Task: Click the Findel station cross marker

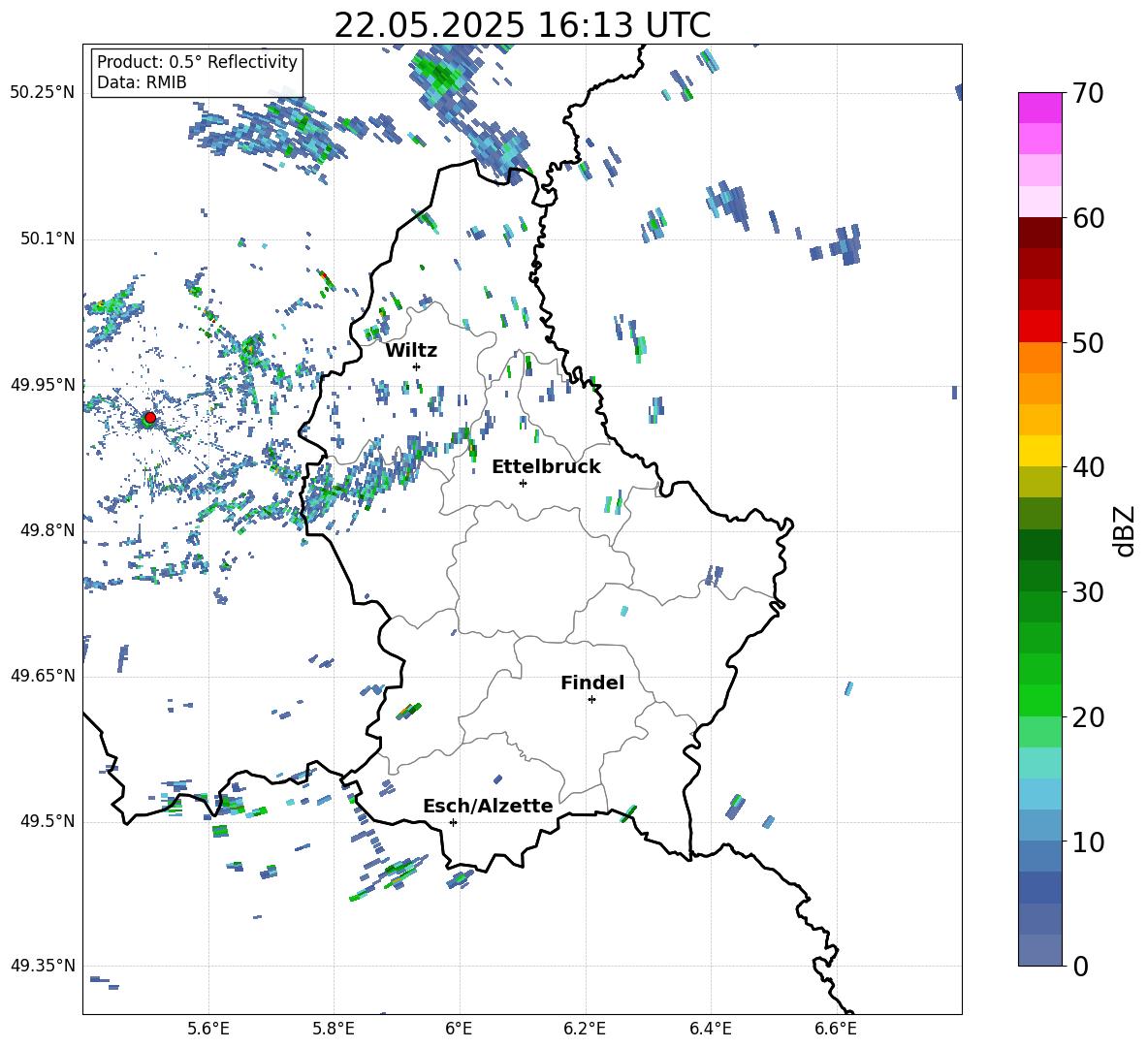Action: tap(591, 700)
